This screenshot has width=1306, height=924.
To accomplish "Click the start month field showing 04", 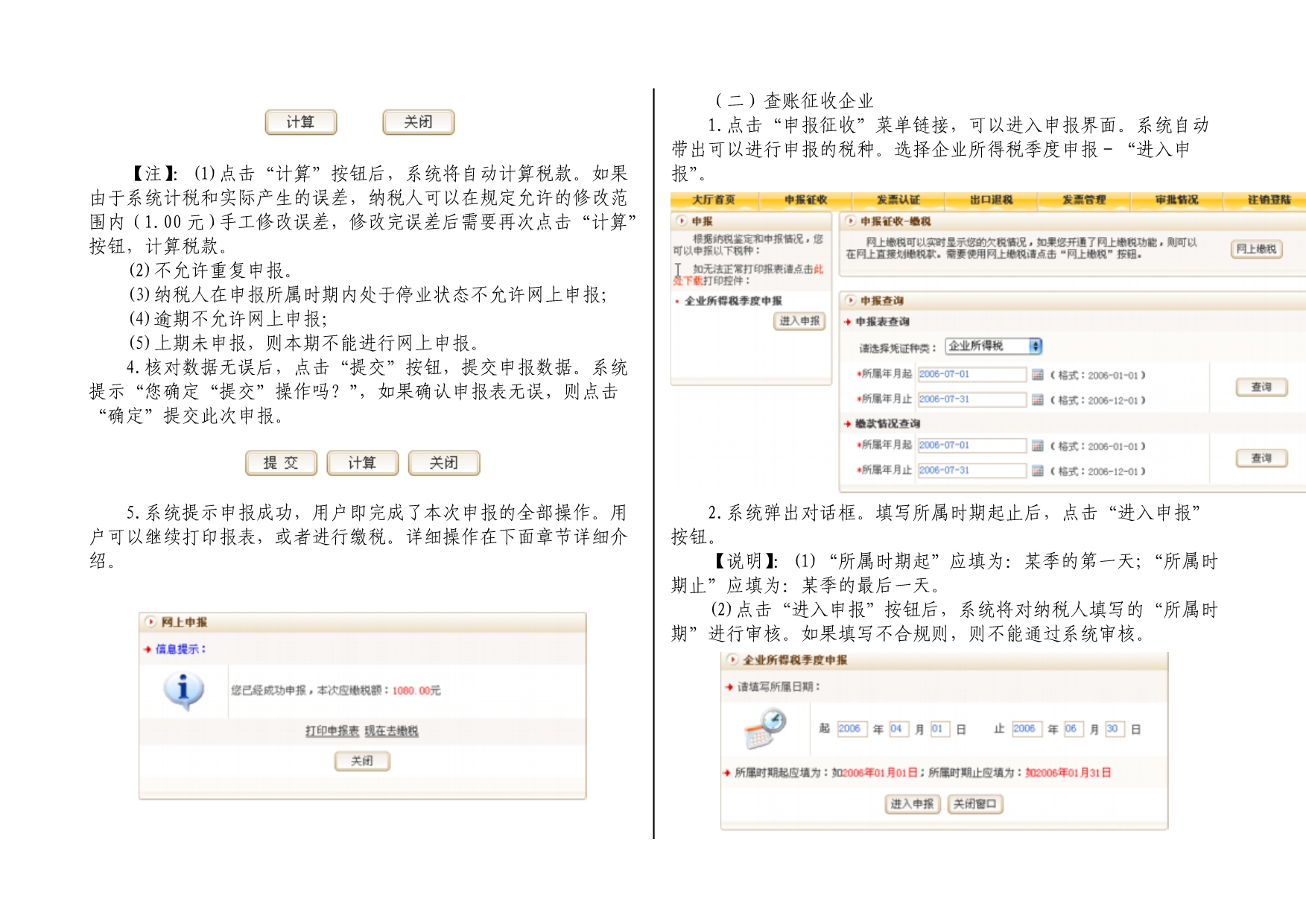I will pos(898,729).
